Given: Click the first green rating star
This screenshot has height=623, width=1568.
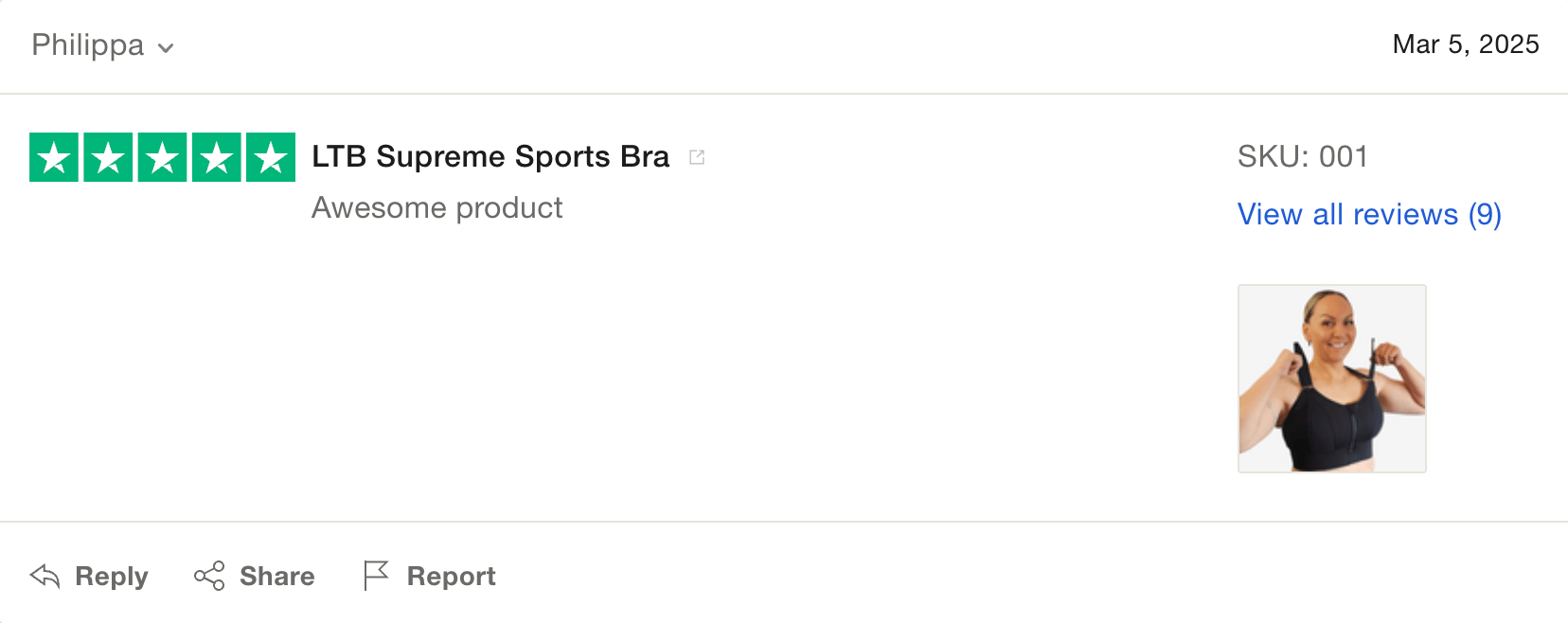Looking at the screenshot, I should 54,157.
